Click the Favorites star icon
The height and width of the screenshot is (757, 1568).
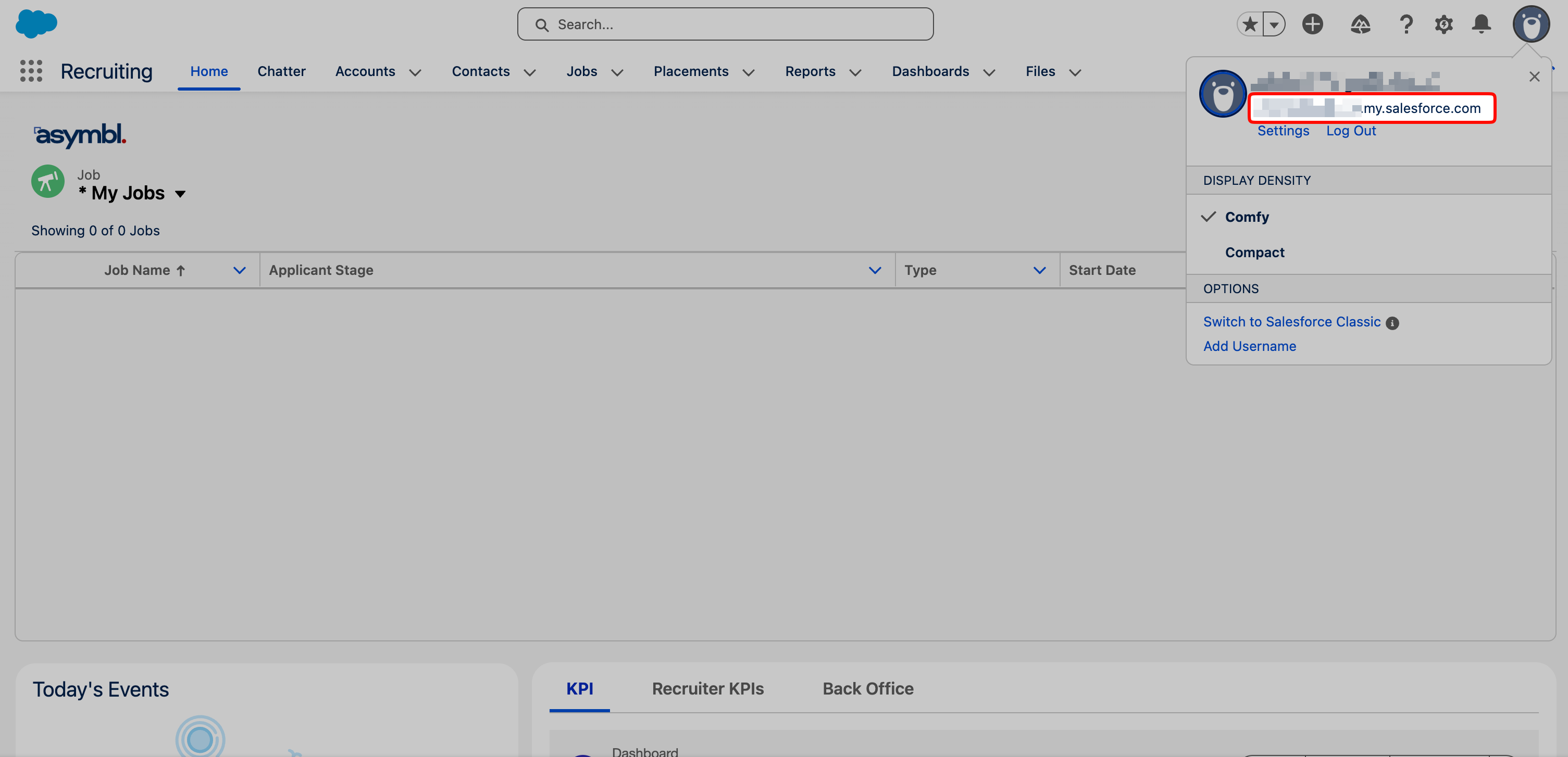(1250, 24)
